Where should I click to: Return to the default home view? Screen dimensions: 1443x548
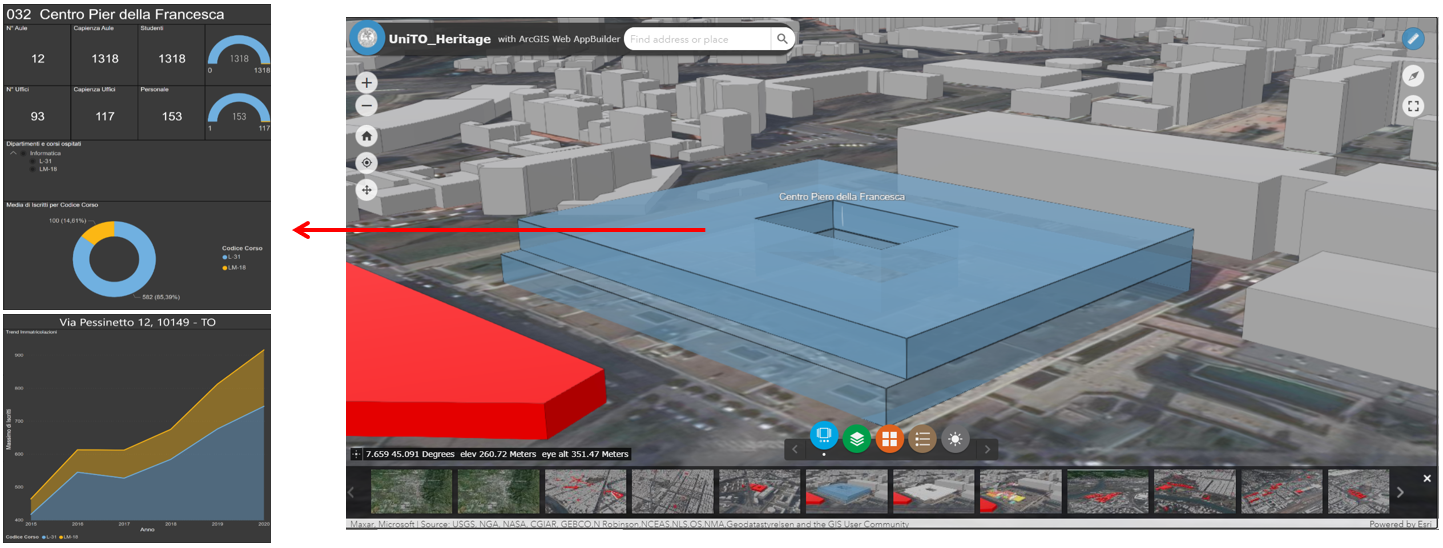pyautogui.click(x=367, y=136)
